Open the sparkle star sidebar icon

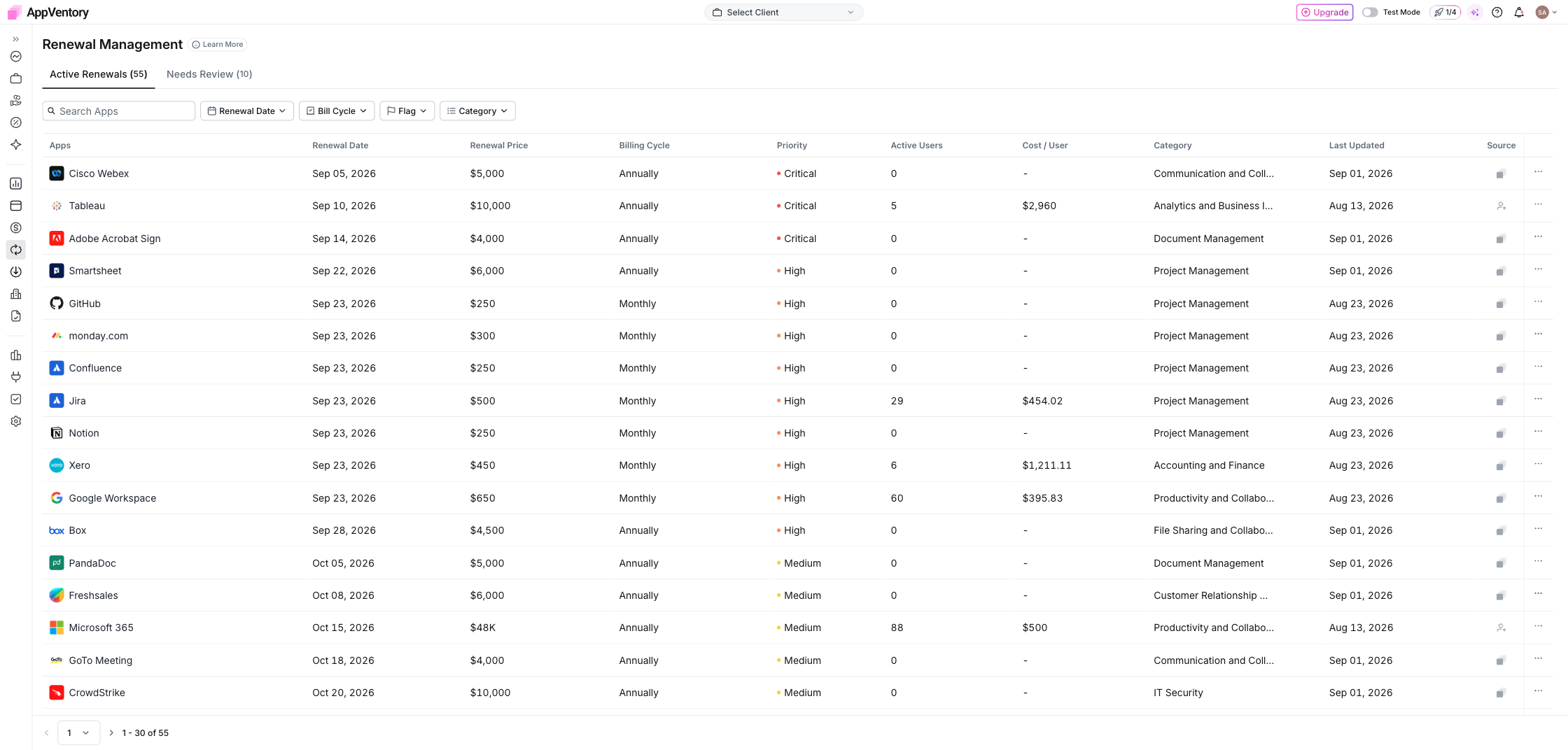pyautogui.click(x=15, y=144)
